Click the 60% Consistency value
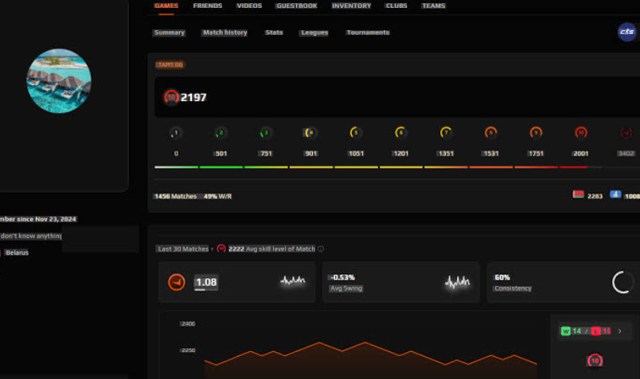This screenshot has height=379, width=640. click(502, 277)
